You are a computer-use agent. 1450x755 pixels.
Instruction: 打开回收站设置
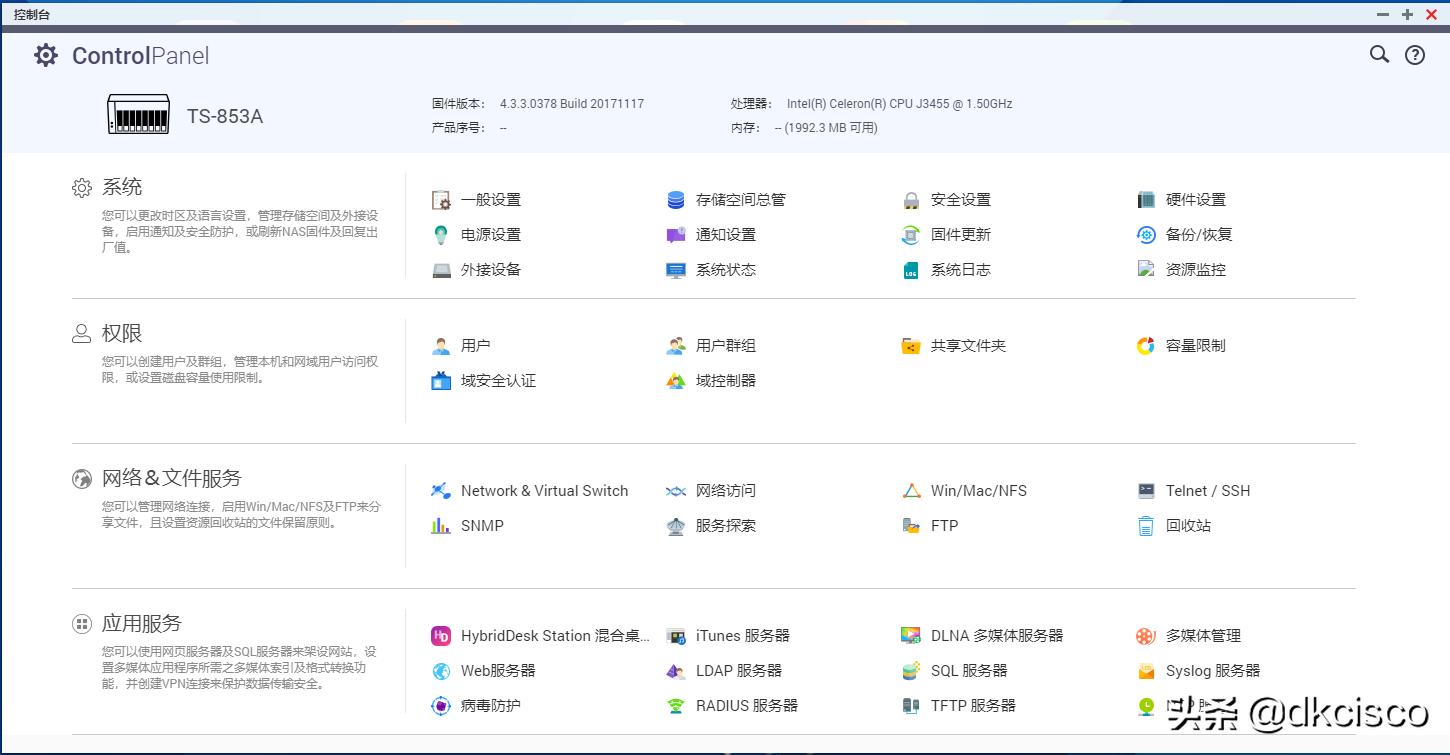click(x=1187, y=525)
